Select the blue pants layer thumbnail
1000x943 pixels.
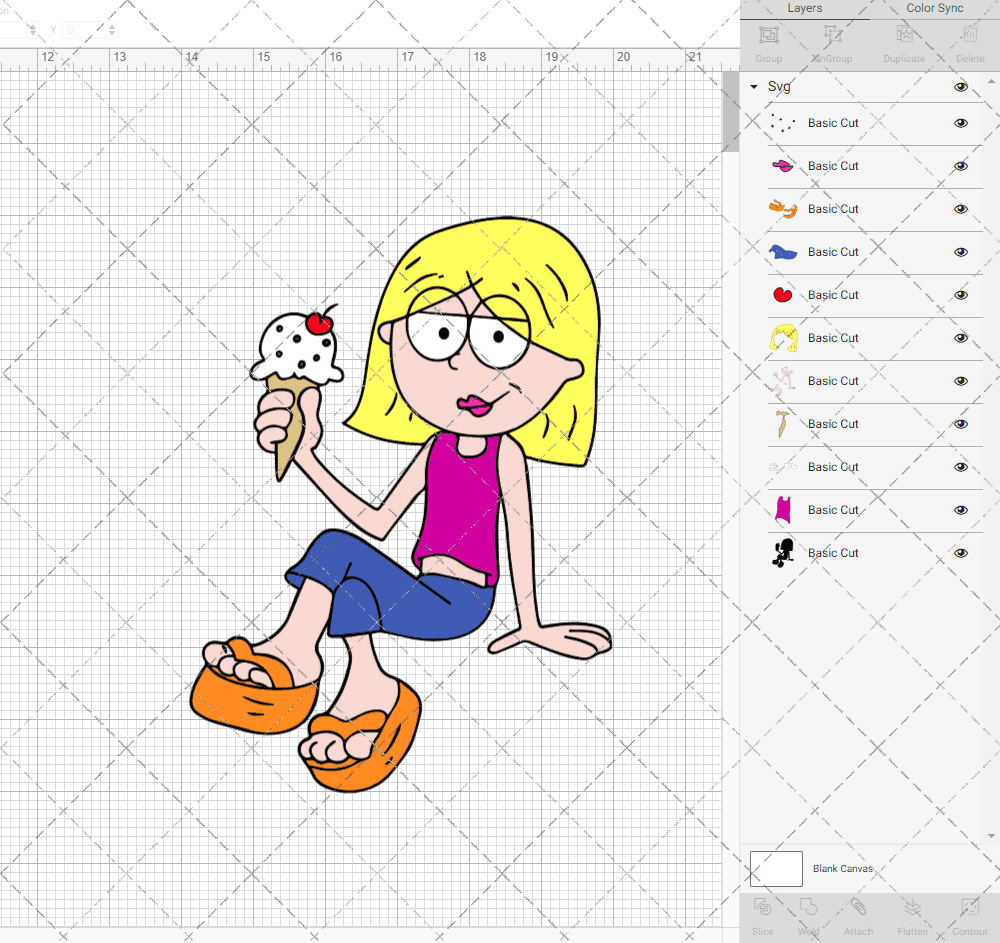coord(783,252)
